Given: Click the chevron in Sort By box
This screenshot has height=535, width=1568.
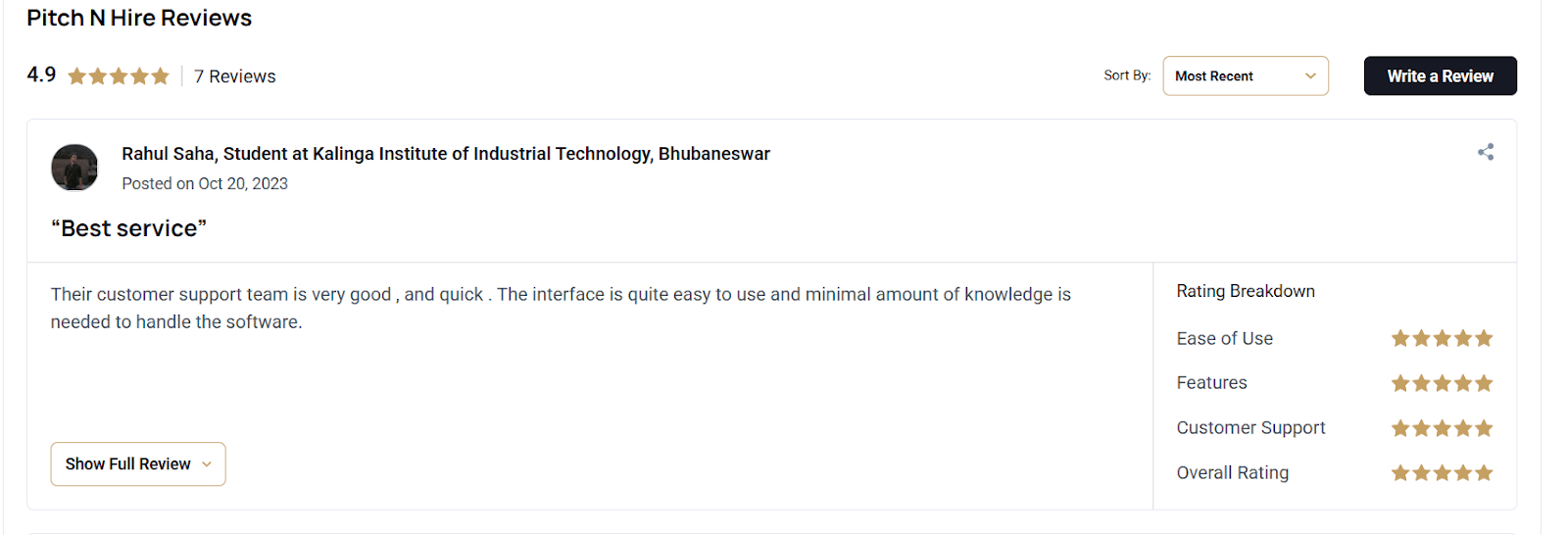Looking at the screenshot, I should pyautogui.click(x=1310, y=76).
